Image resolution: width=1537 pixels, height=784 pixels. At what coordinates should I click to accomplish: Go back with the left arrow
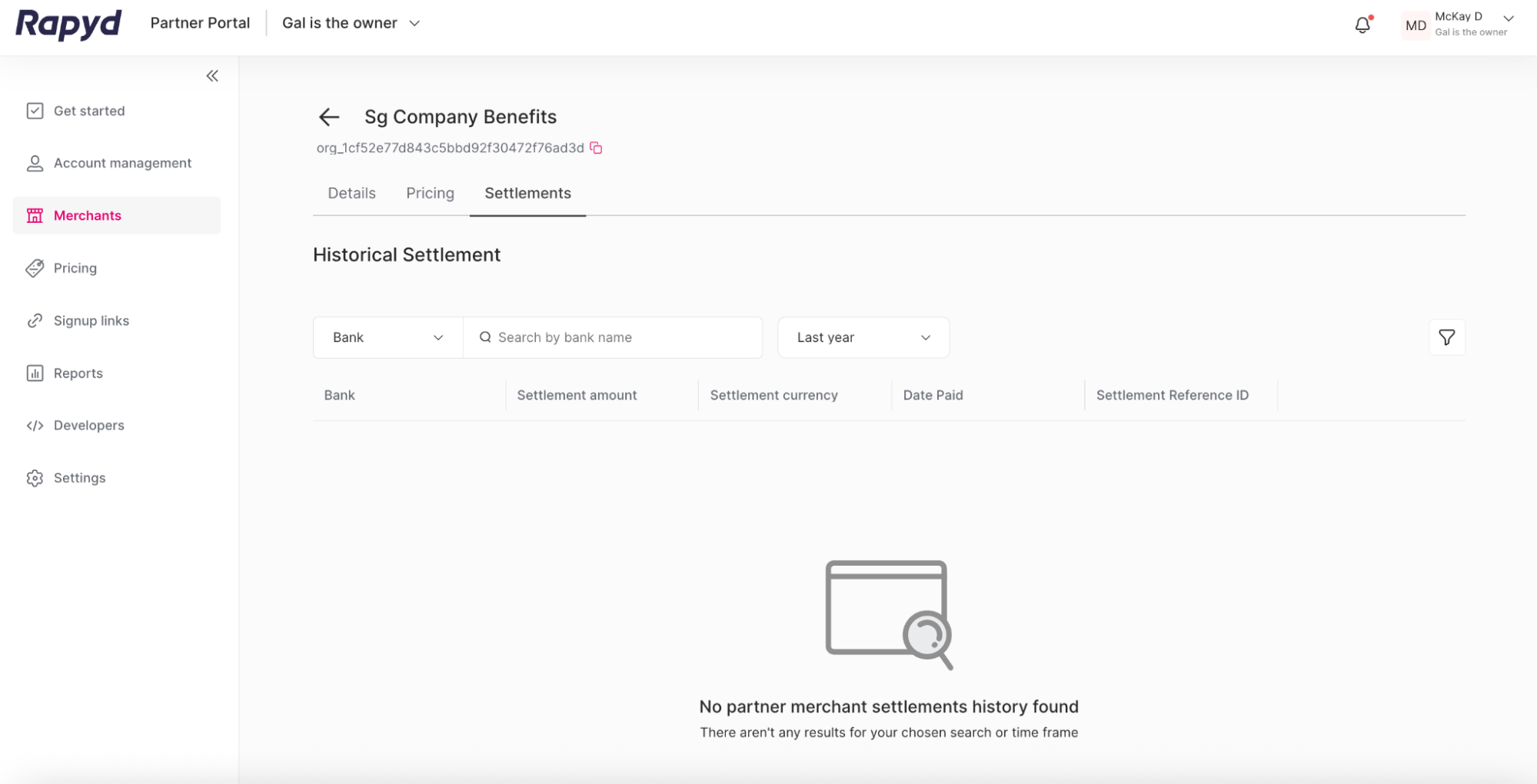coord(329,117)
